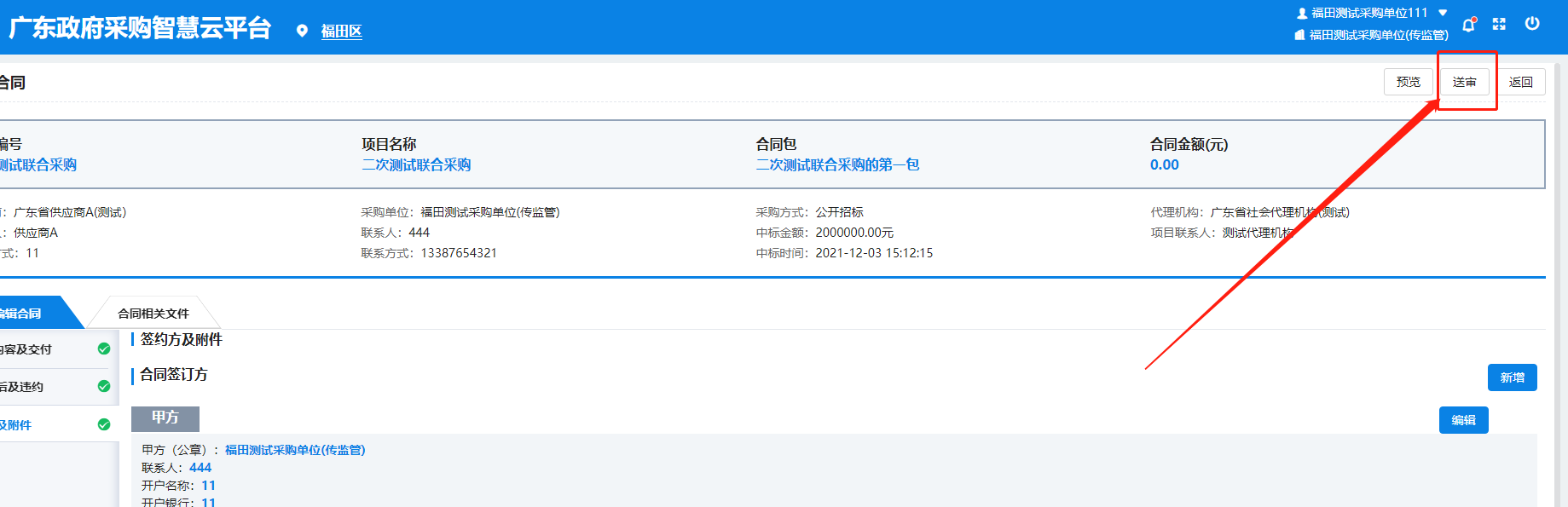Open the 二次测试联合采购的第一包 contract package link
This screenshot has width=1568, height=507.
coord(837,164)
